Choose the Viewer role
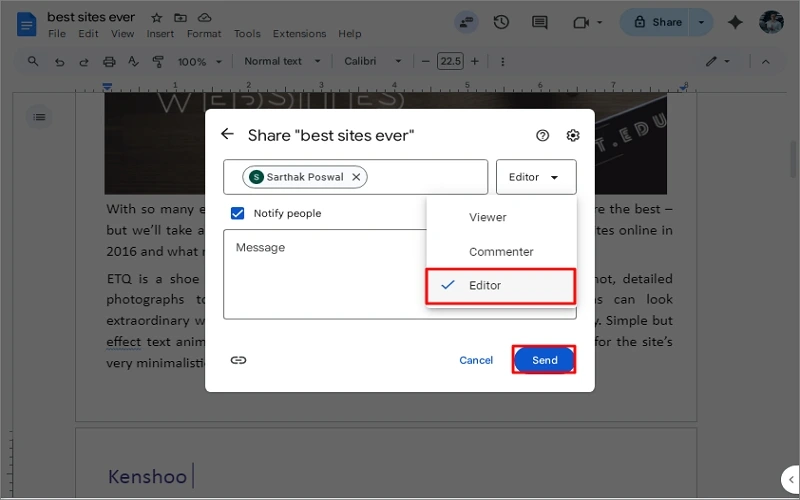 [501, 217]
